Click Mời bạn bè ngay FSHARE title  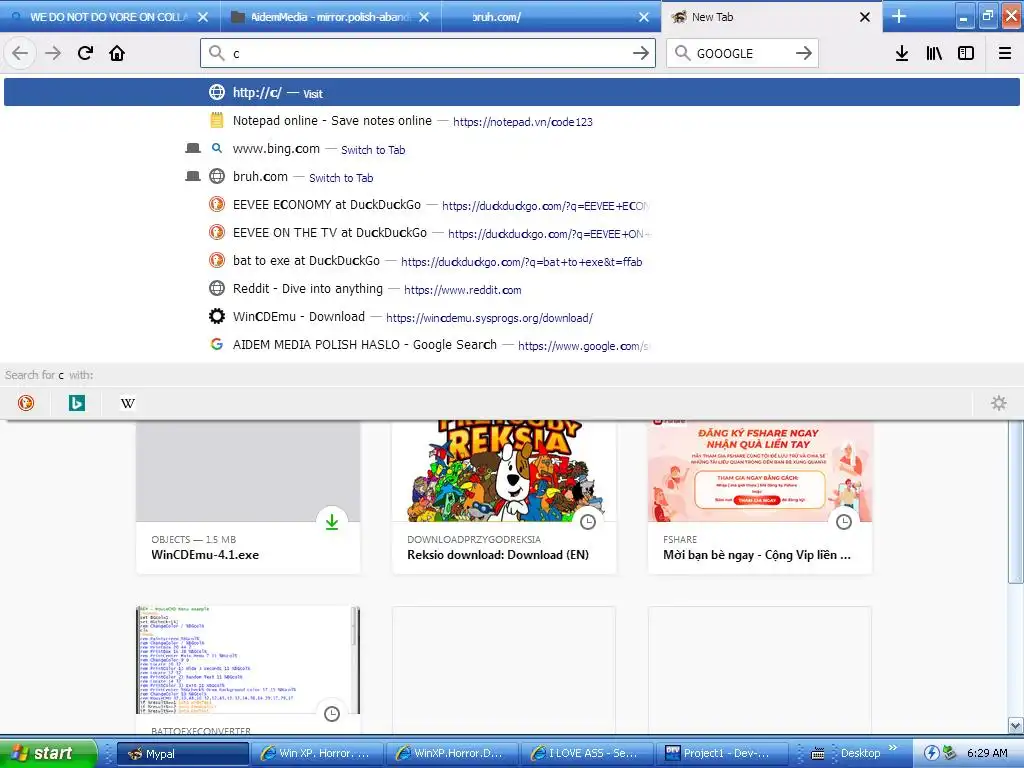(x=757, y=555)
